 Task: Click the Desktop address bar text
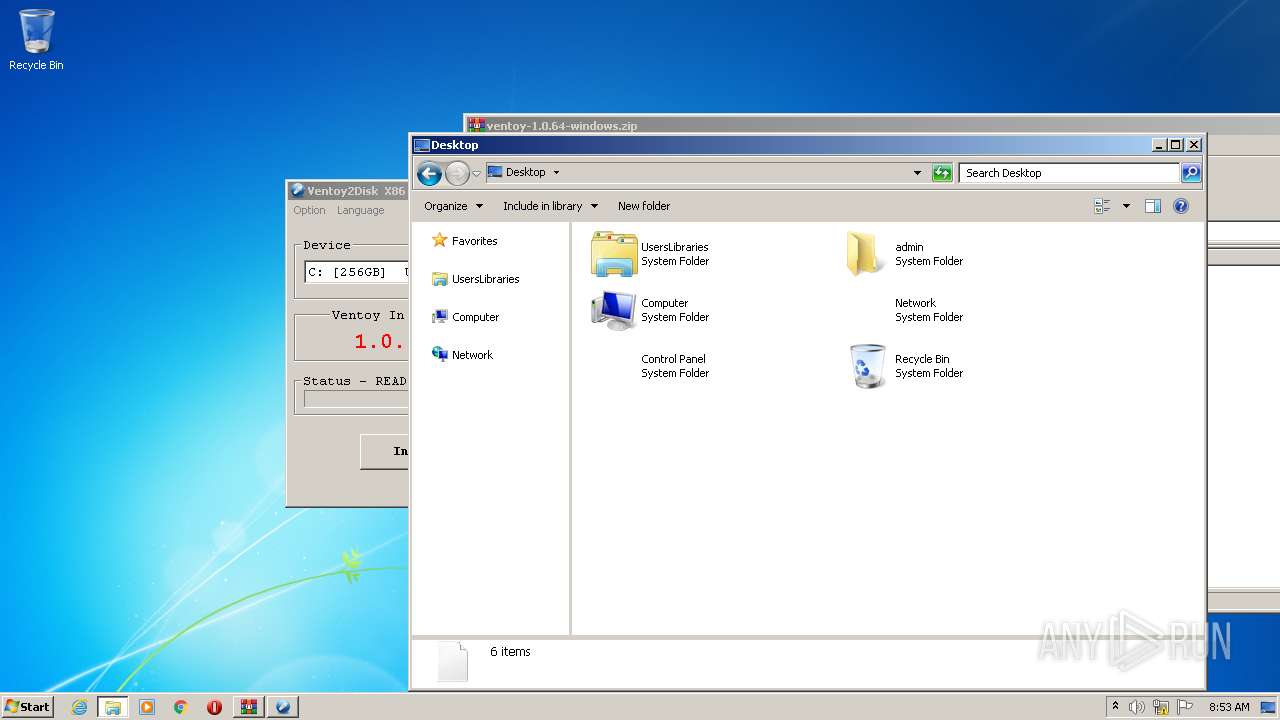coord(526,172)
